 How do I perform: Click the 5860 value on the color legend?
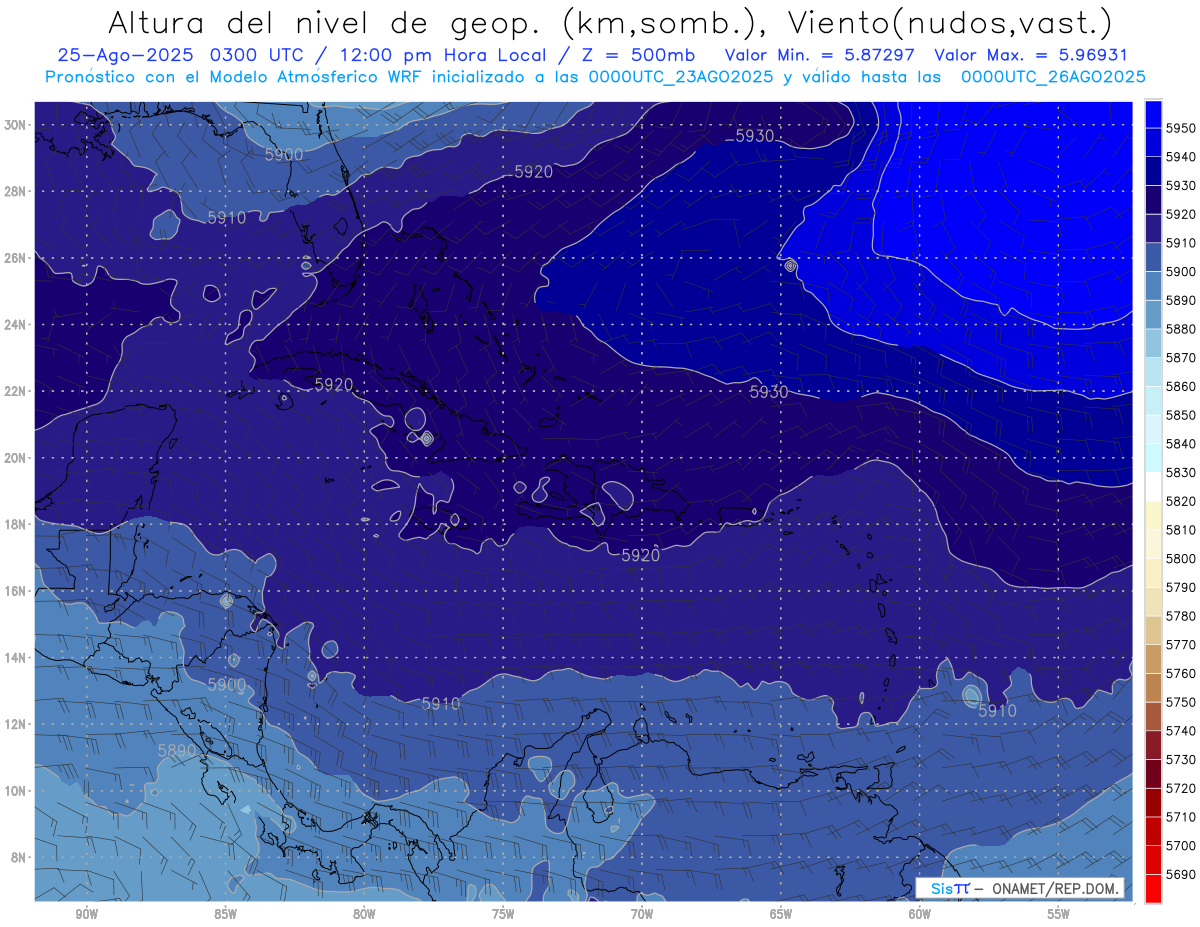1181,386
